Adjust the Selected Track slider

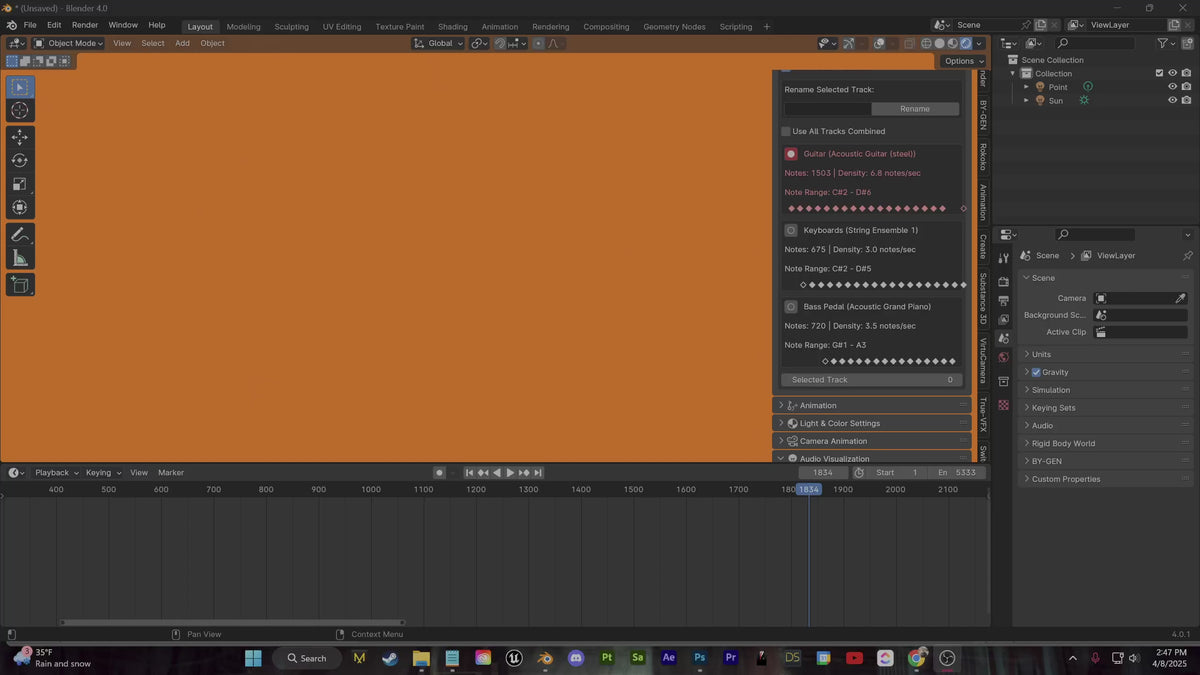[870, 379]
